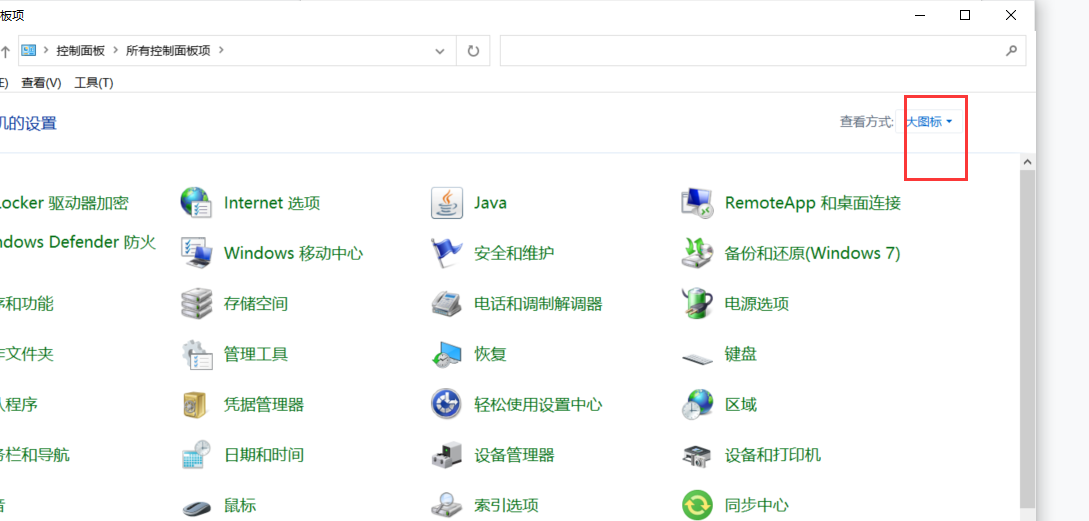Click the 索引选项 link
The width and height of the screenshot is (1089, 521).
pos(506,505)
